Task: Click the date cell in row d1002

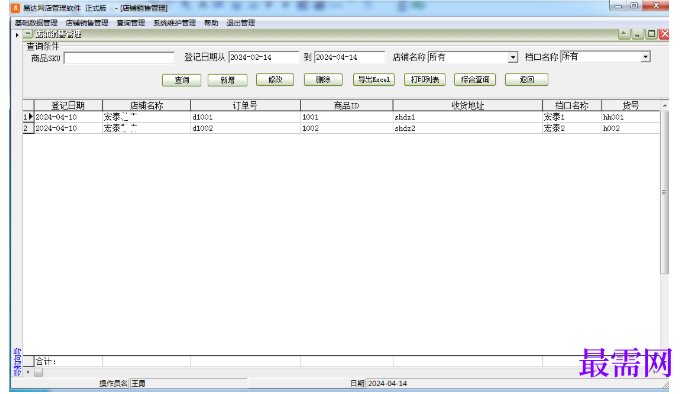Action: (68, 128)
